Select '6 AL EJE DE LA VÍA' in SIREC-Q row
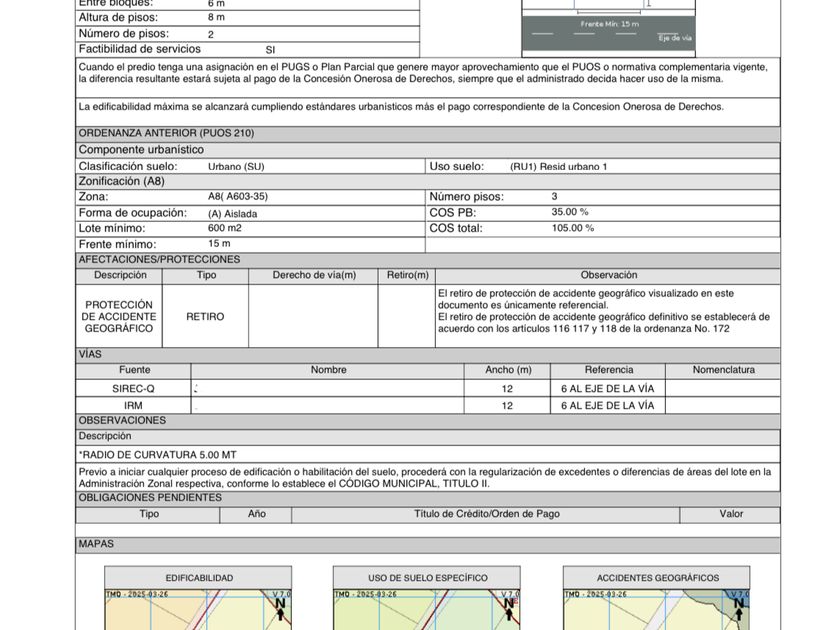Image resolution: width=840 pixels, height=630 pixels. (608, 389)
